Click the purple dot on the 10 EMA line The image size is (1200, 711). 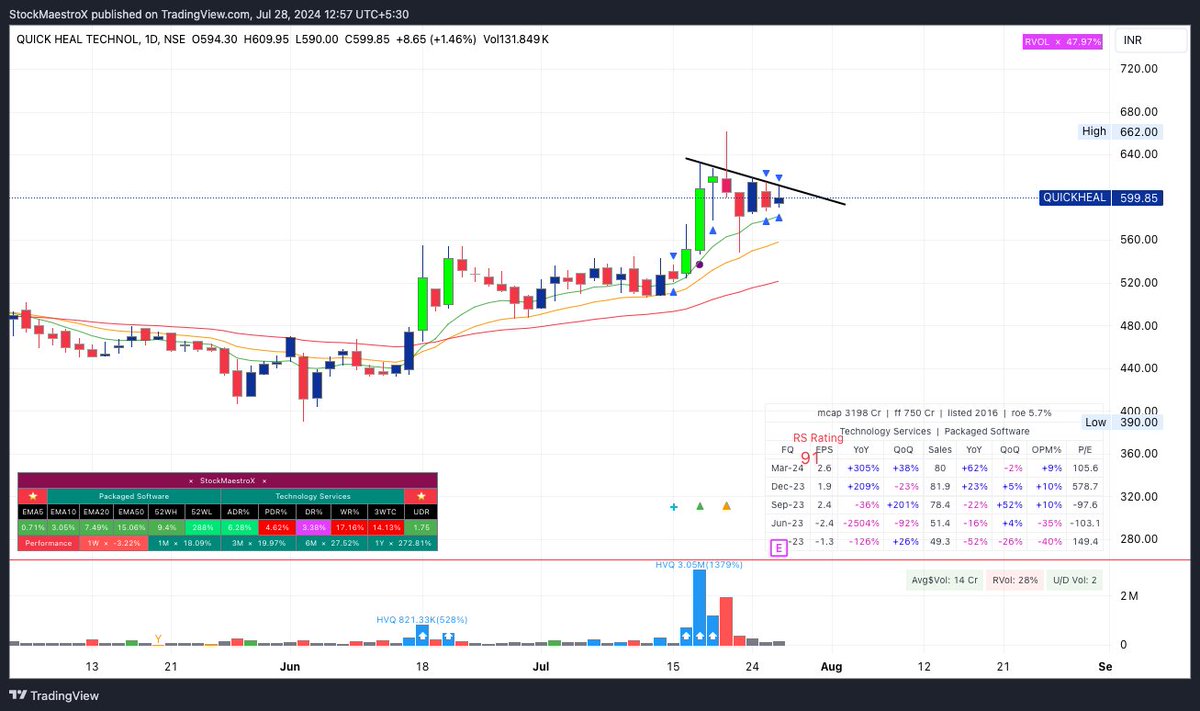tap(700, 264)
